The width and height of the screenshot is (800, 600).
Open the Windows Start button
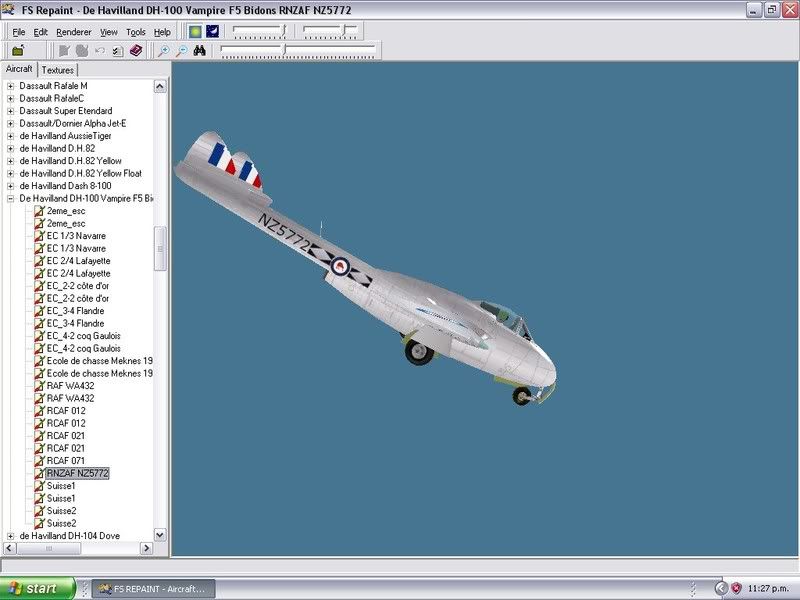pos(38,588)
